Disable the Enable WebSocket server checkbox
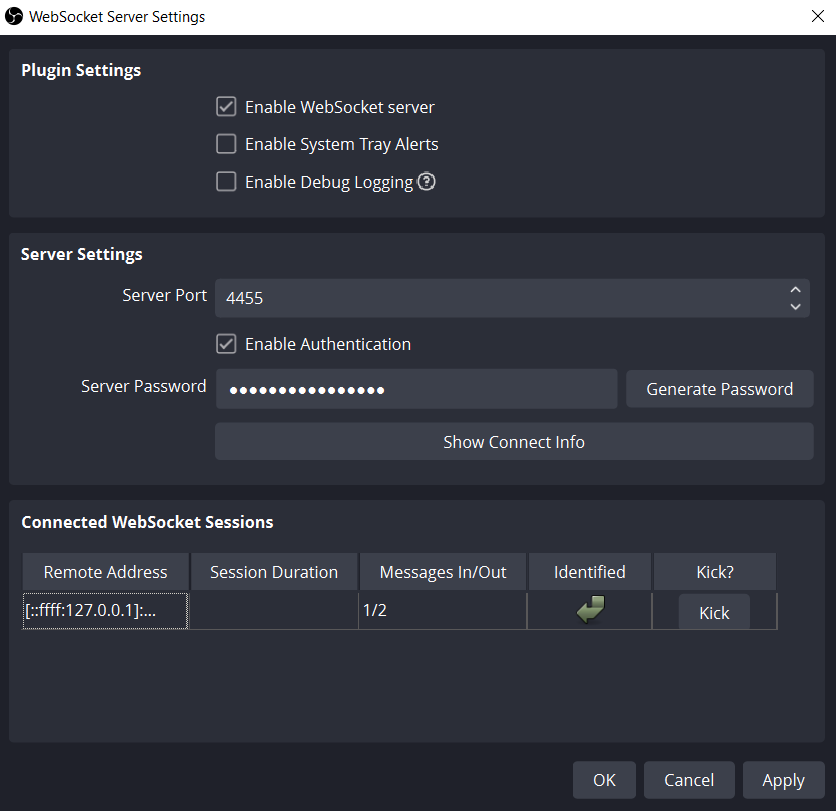This screenshot has height=811, width=836. coord(226,106)
